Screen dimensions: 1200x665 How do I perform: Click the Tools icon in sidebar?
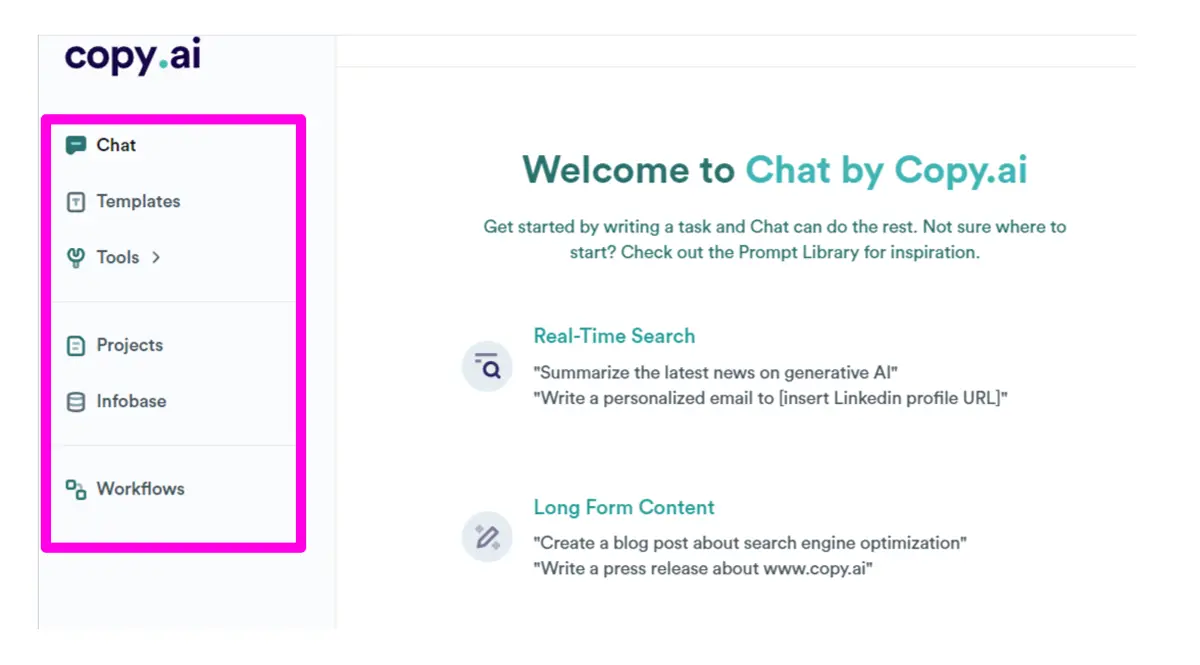76,258
